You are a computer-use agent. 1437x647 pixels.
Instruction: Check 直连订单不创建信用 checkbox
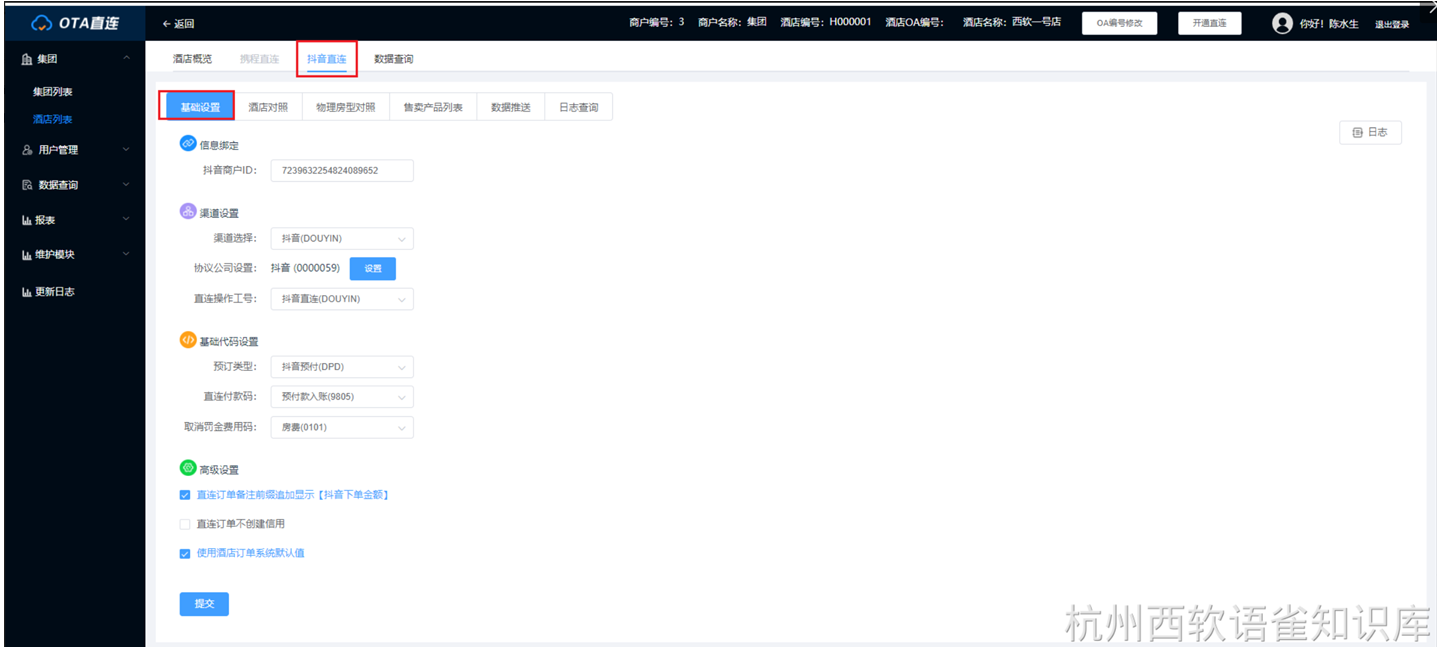click(185, 524)
